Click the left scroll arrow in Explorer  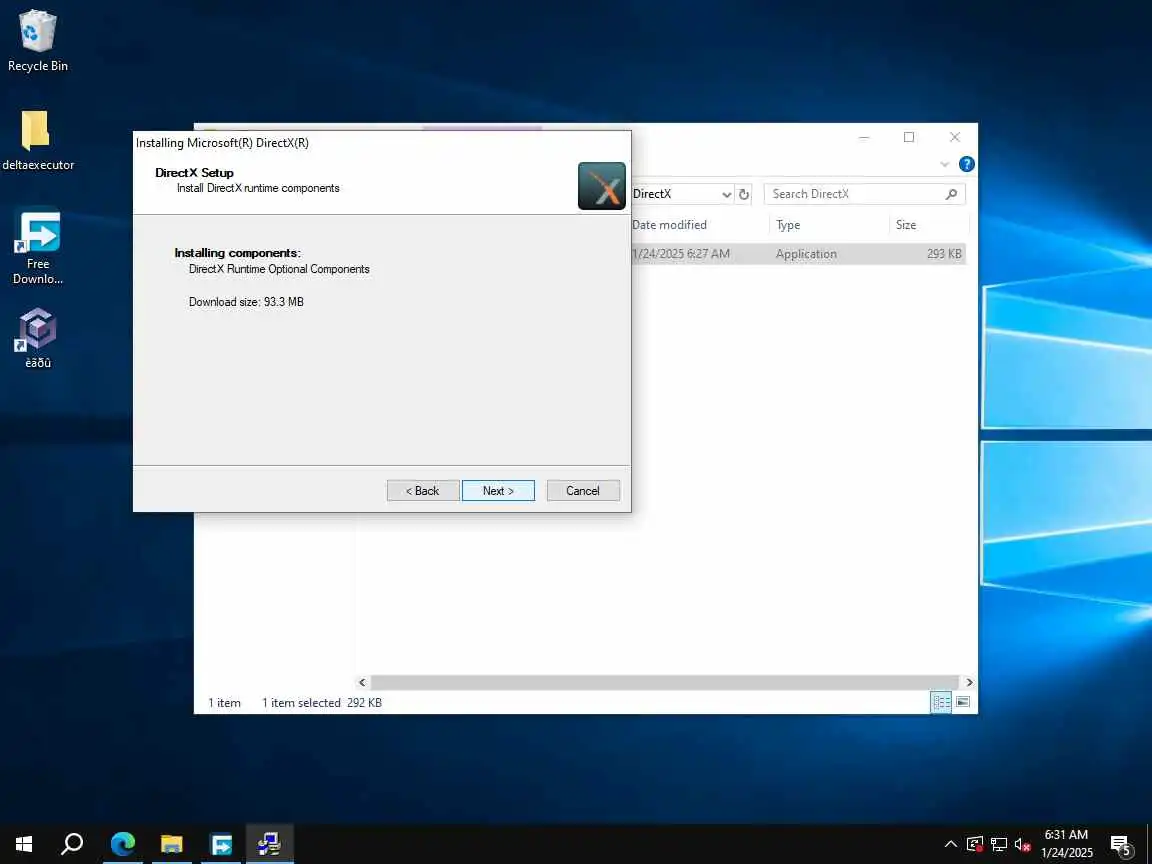[362, 683]
